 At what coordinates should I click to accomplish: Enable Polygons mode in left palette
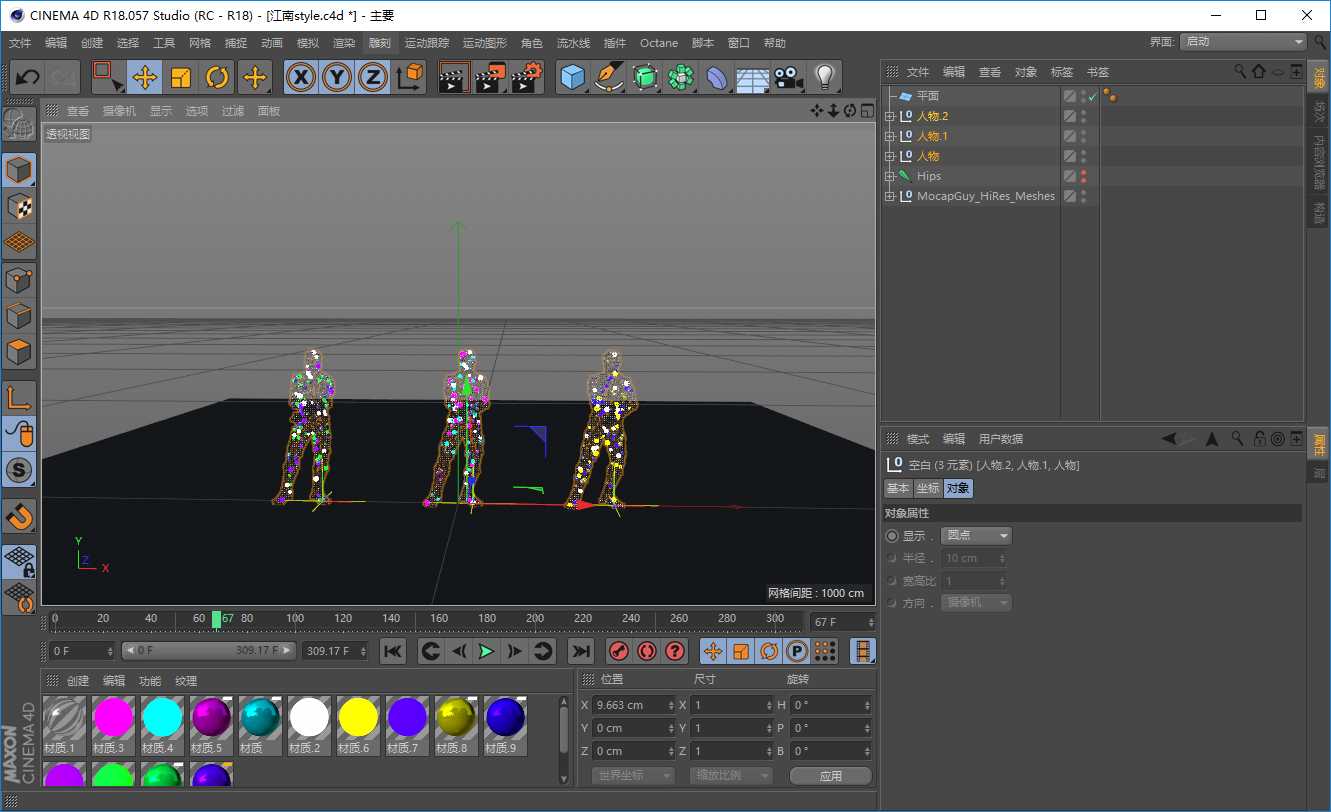pos(19,352)
